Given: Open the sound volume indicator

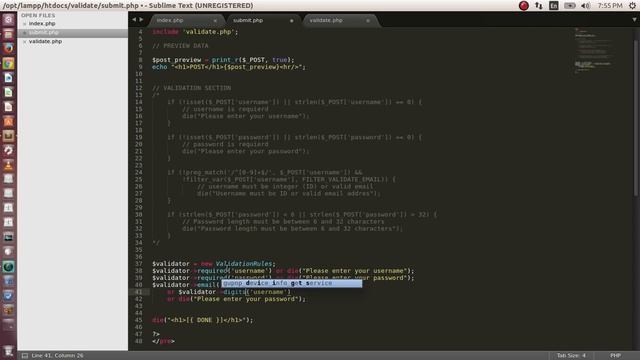Looking at the screenshot, I should coord(585,6).
